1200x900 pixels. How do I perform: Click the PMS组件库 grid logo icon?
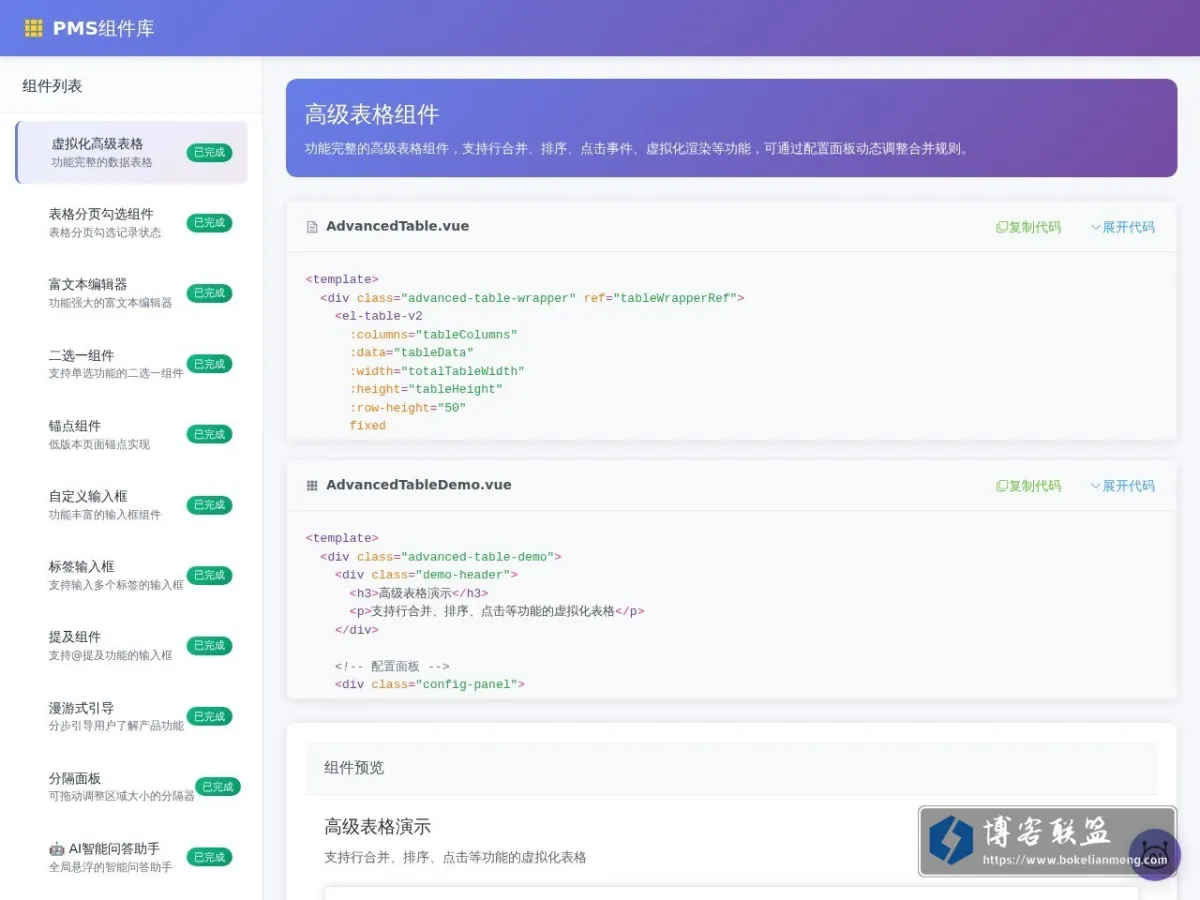click(x=34, y=28)
